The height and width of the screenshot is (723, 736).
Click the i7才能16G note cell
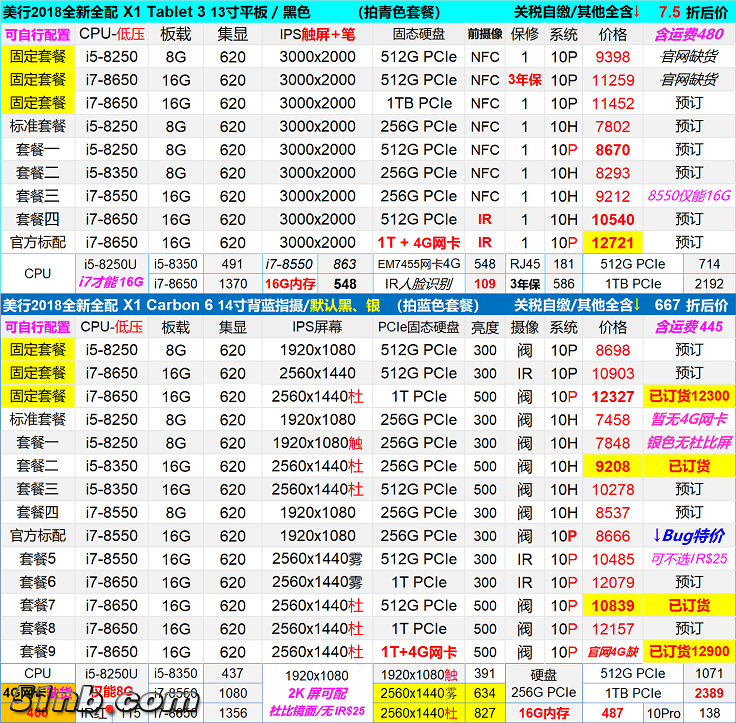[111, 284]
